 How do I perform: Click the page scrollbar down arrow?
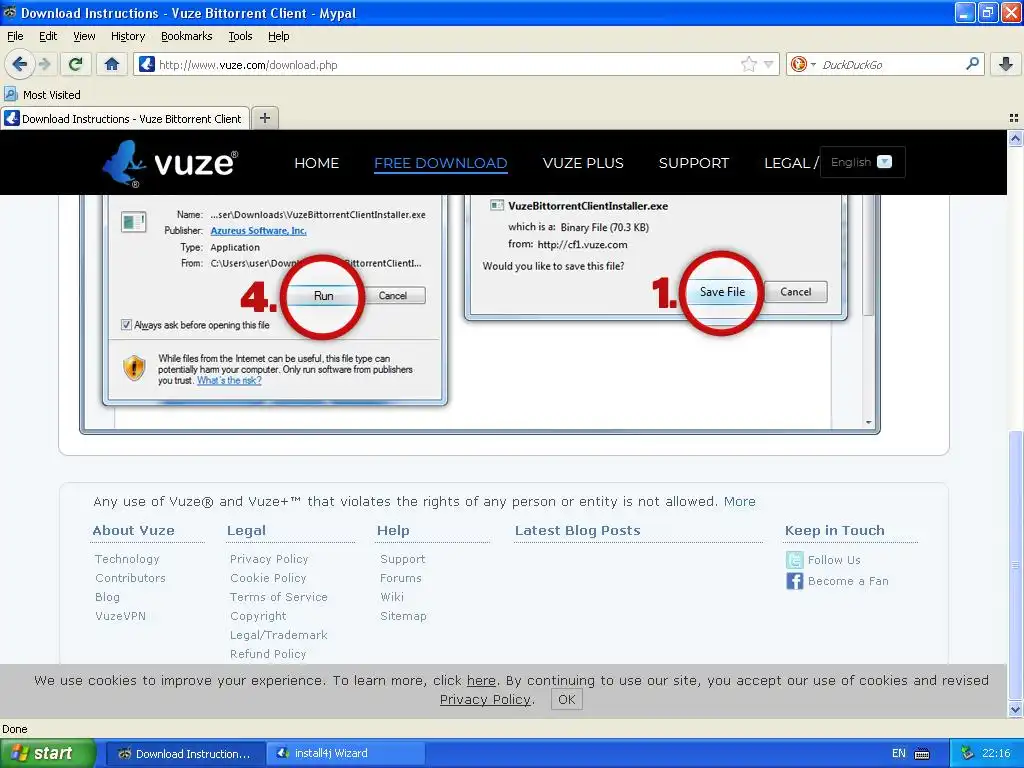[1015, 709]
